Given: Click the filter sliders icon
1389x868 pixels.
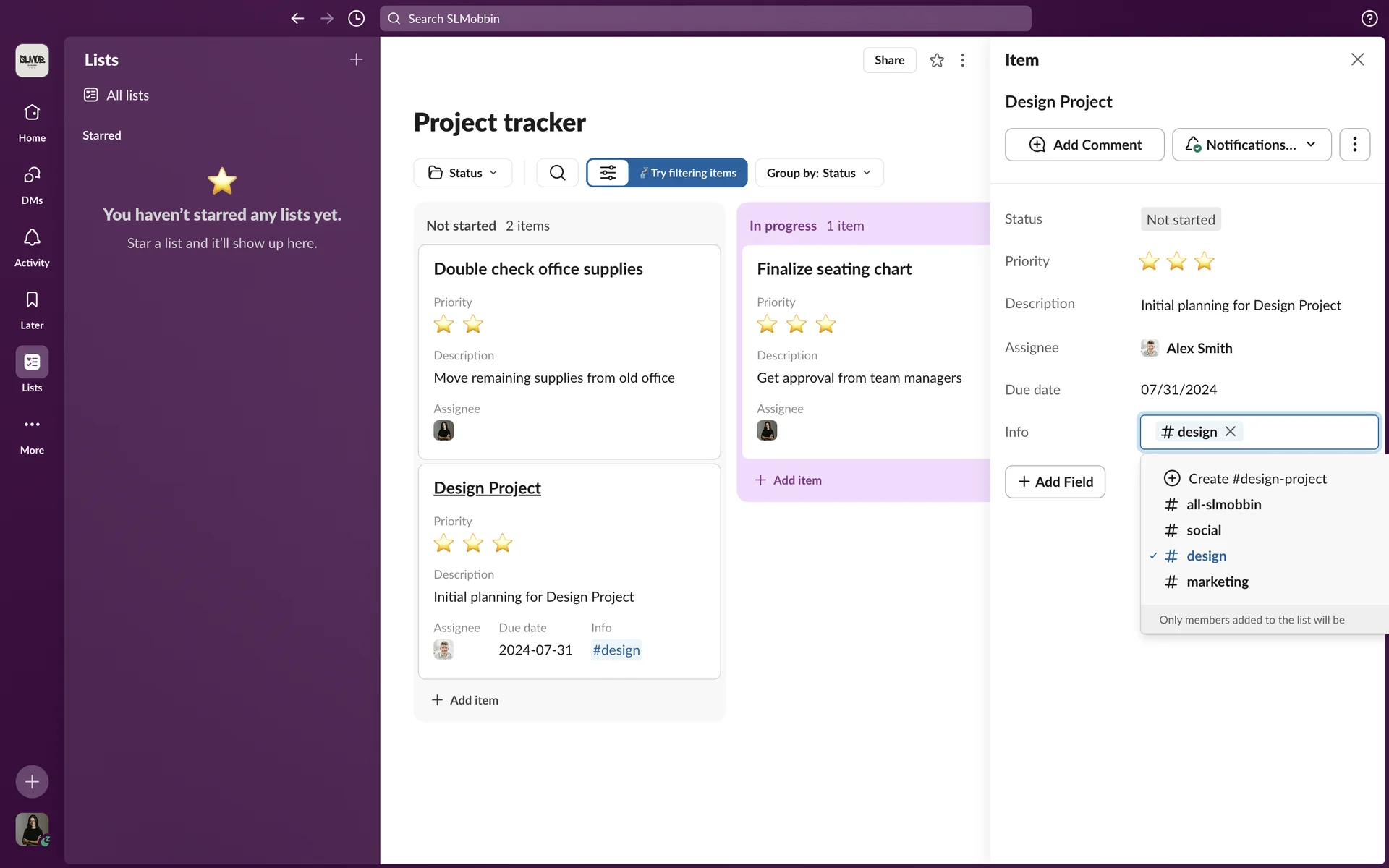Looking at the screenshot, I should click(x=608, y=173).
